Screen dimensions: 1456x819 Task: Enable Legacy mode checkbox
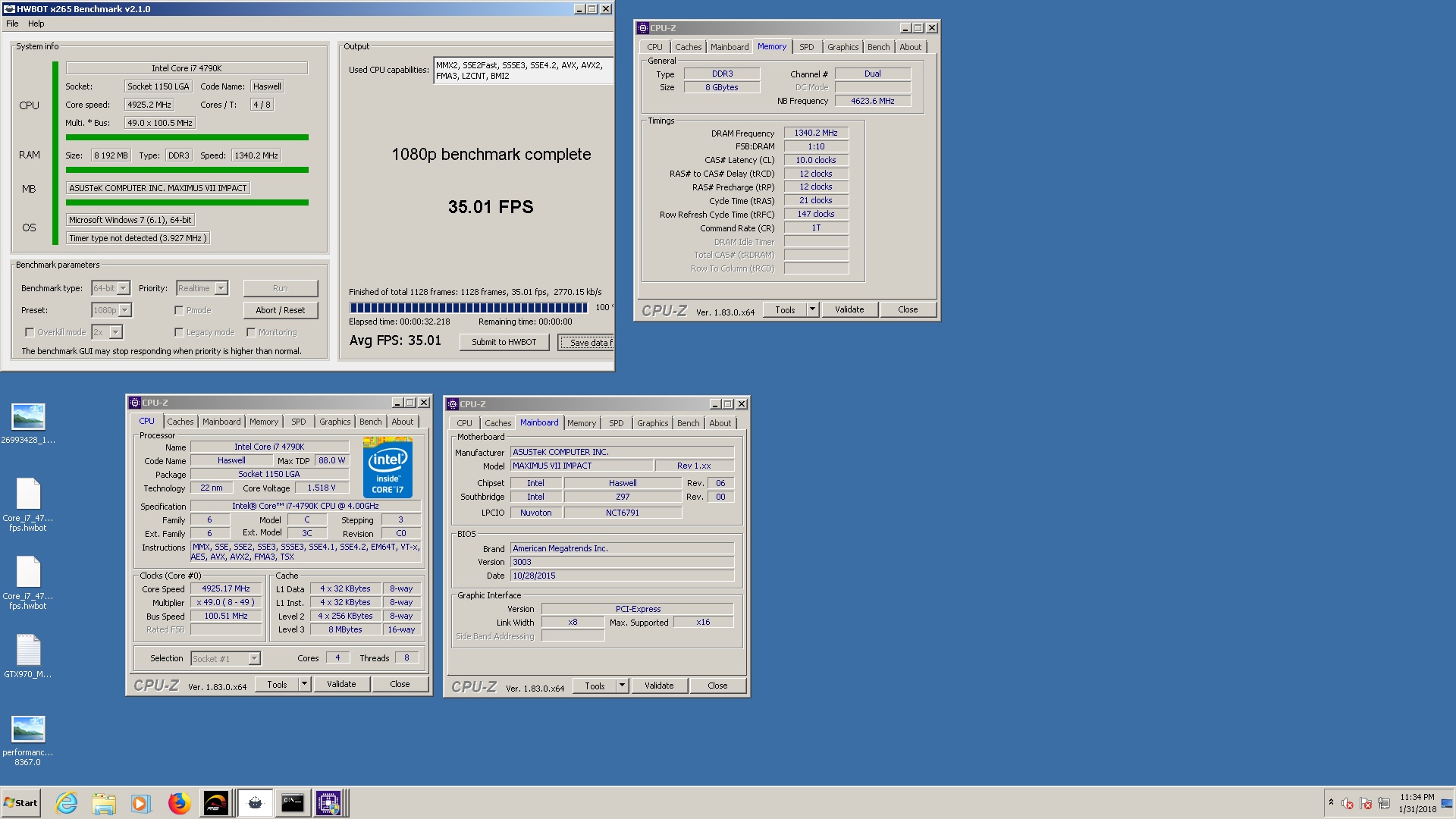point(179,332)
